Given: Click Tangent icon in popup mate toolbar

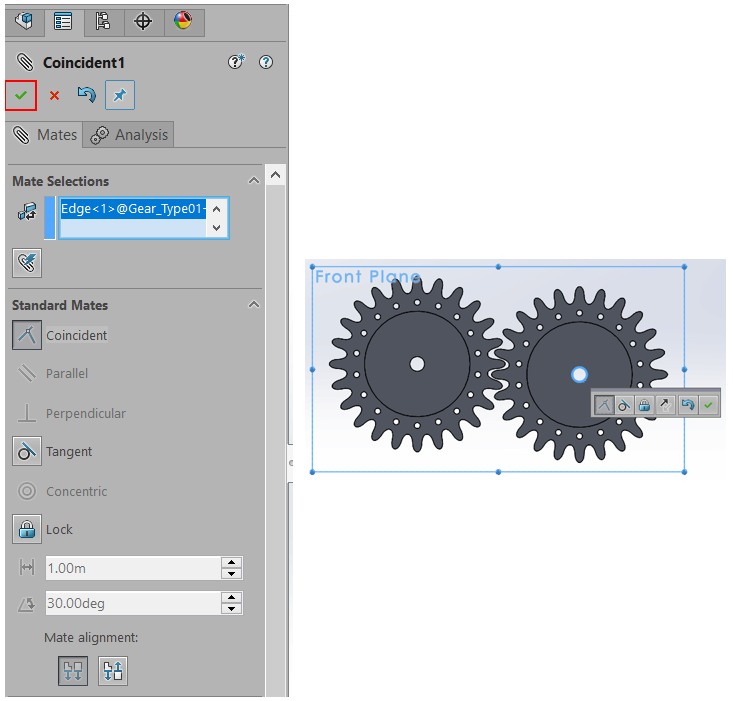Looking at the screenshot, I should click(x=624, y=405).
